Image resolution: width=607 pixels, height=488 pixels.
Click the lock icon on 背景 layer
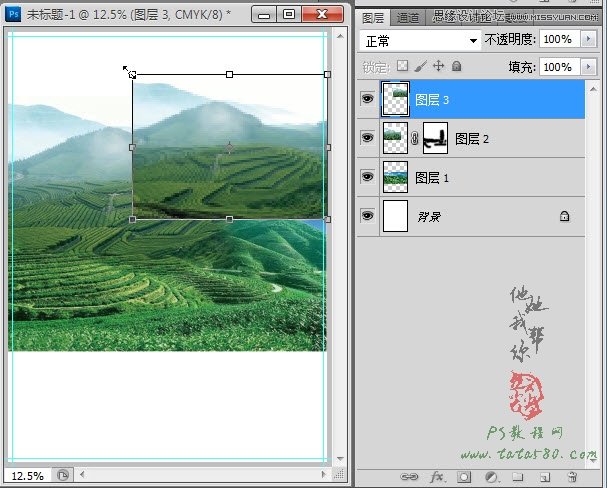click(564, 216)
